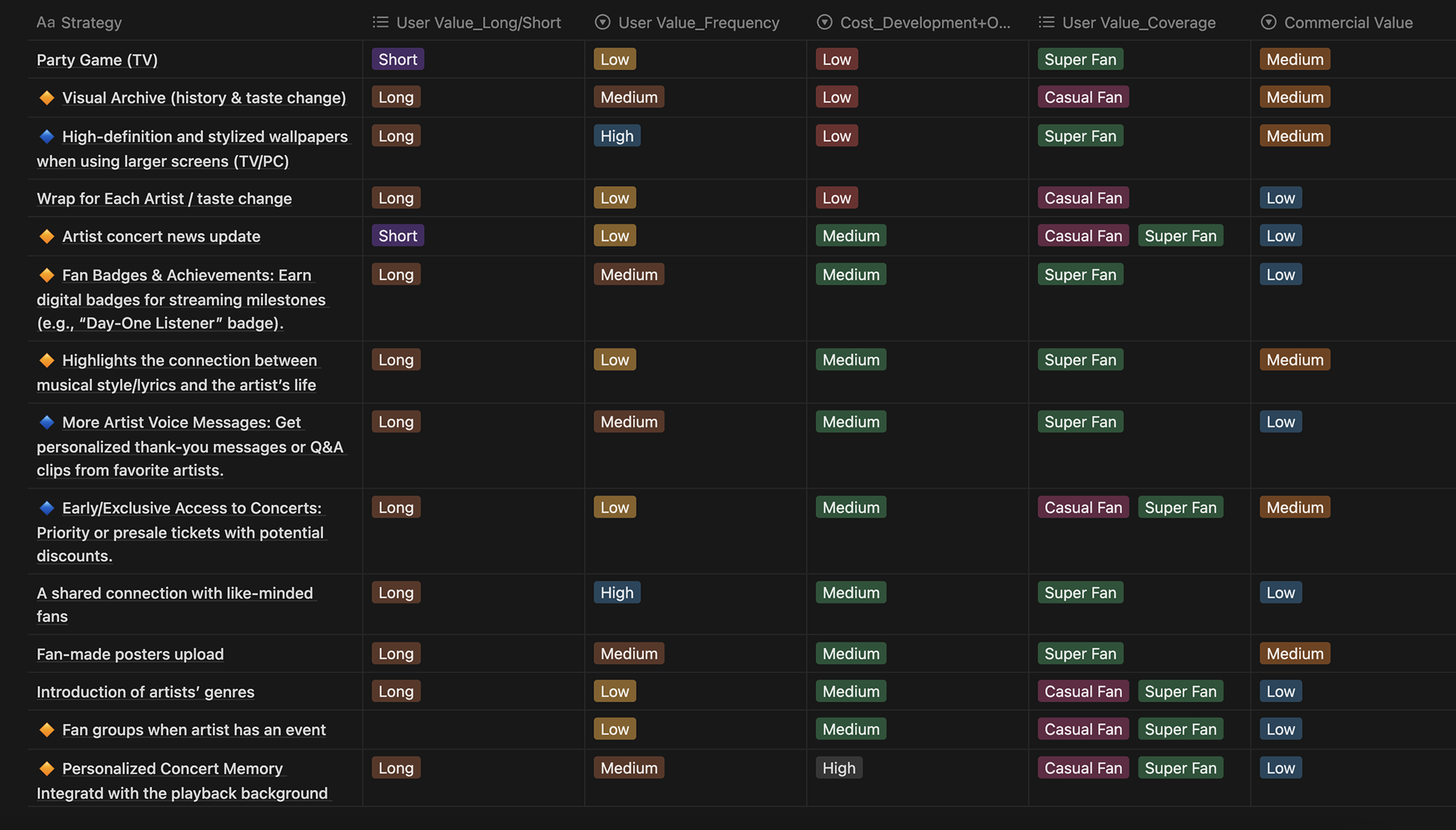This screenshot has height=830, width=1456.
Task: Open the User Value_Long/Short column header
Action: 473,22
